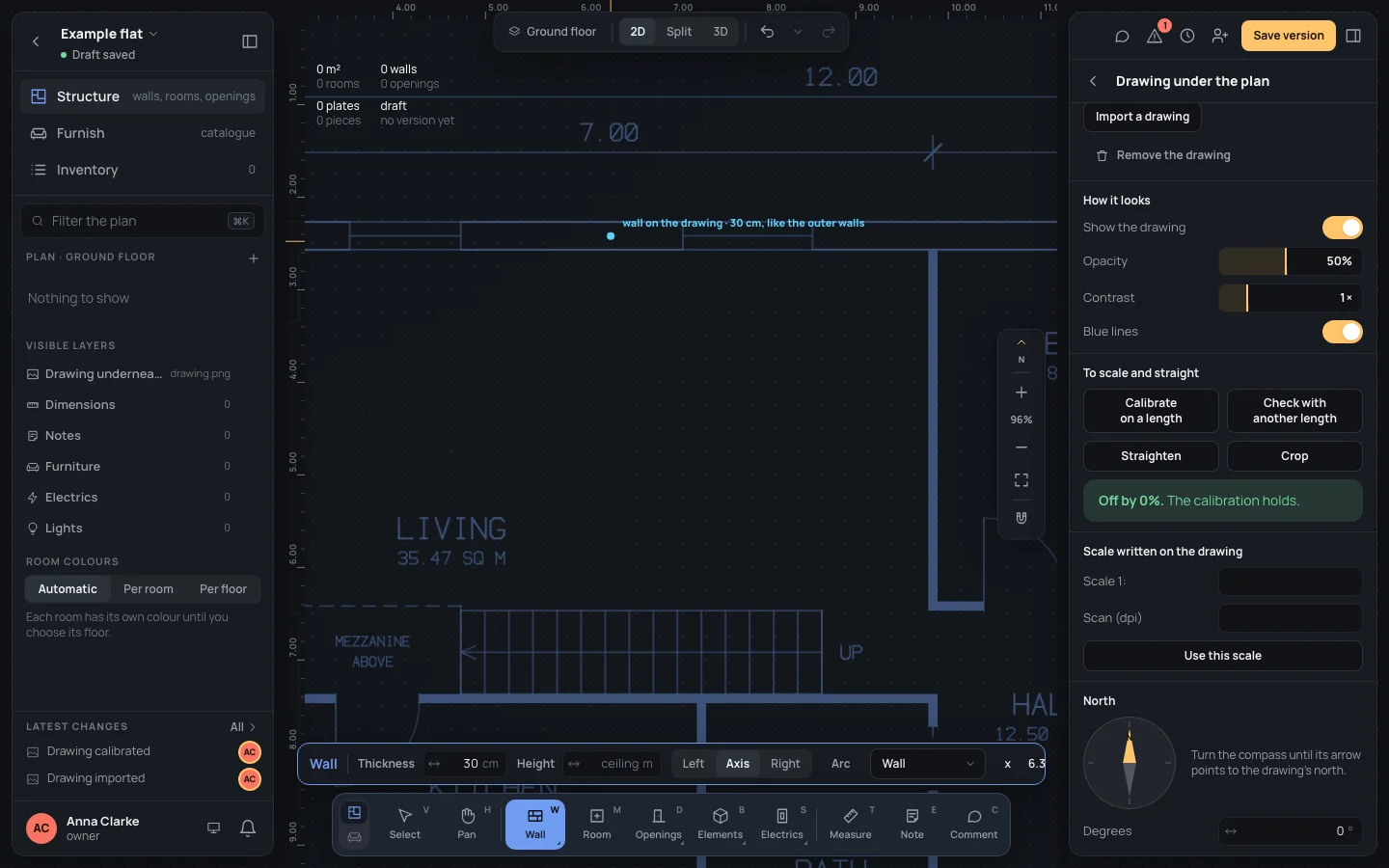Open notifications bell icon
This screenshot has height=868, width=1389.
(x=248, y=827)
